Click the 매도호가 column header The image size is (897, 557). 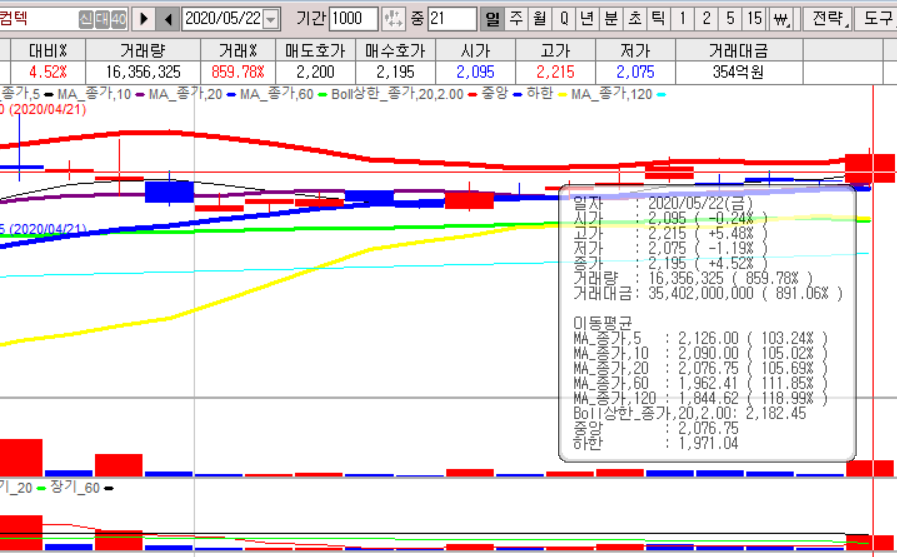coord(315,50)
